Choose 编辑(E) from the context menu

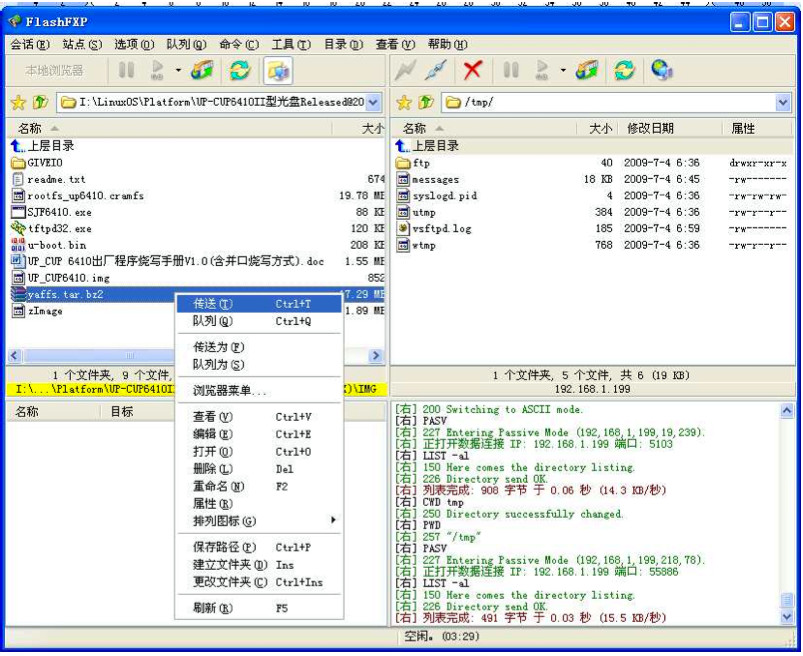(x=259, y=434)
